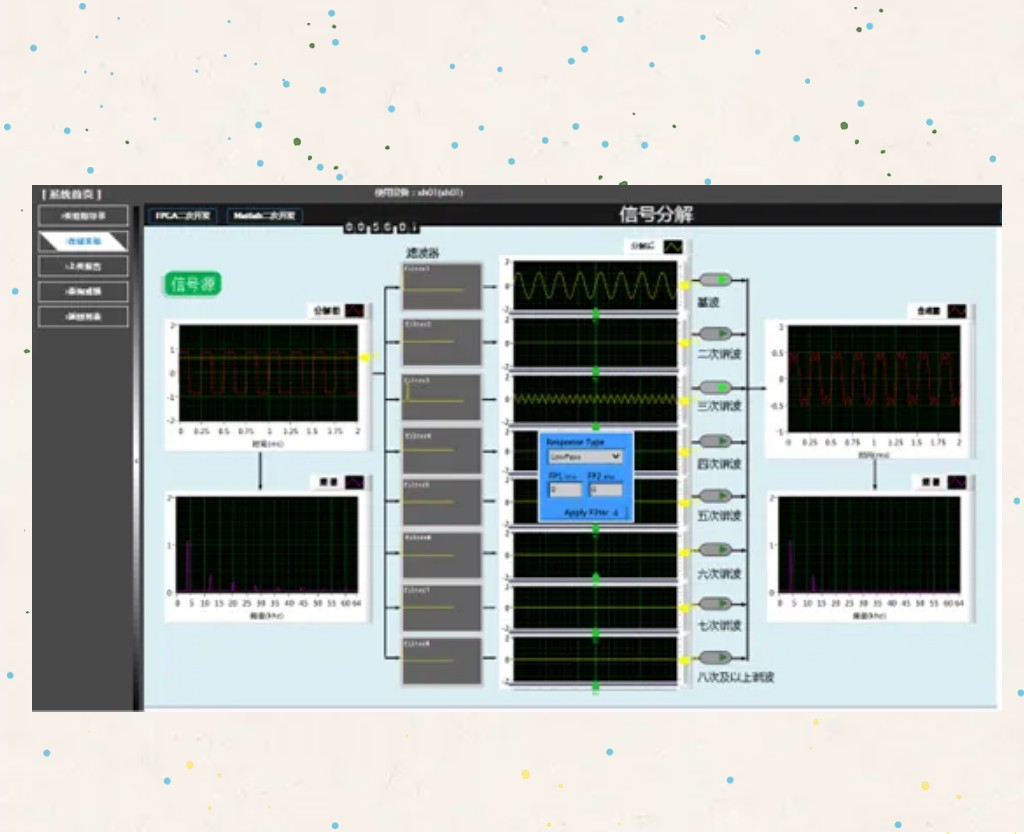Image resolution: width=1024 pixels, height=834 pixels.
Task: Enable the 五次谐波 harmonic switch
Action: [x=715, y=496]
